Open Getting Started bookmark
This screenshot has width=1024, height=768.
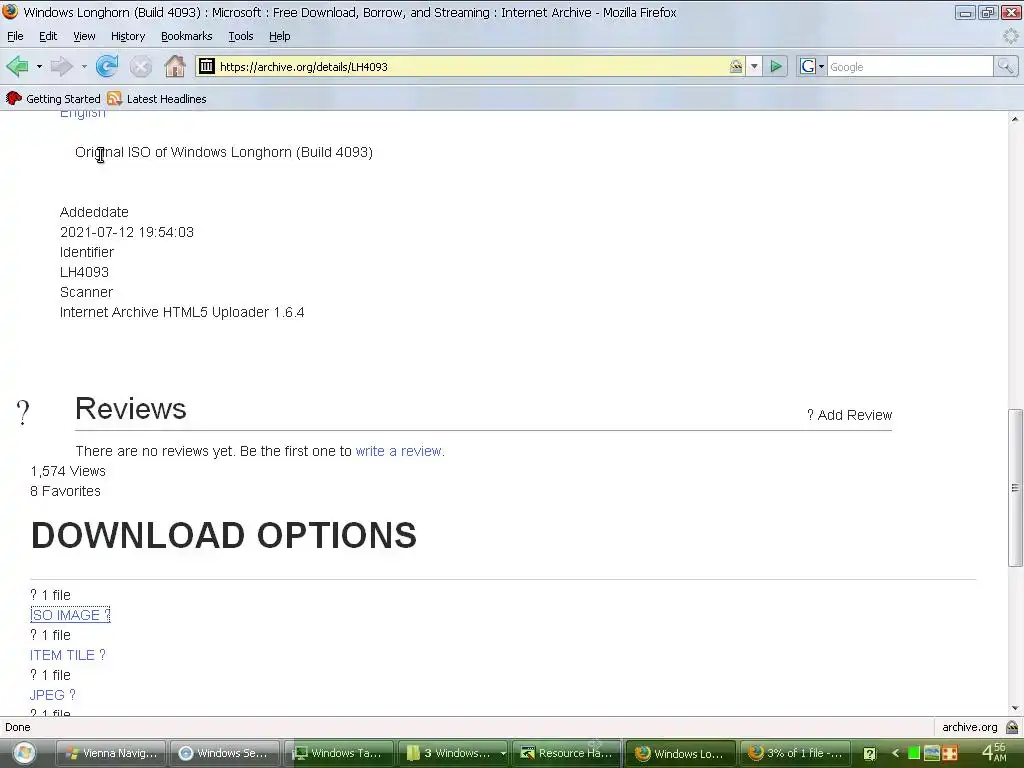coord(54,99)
